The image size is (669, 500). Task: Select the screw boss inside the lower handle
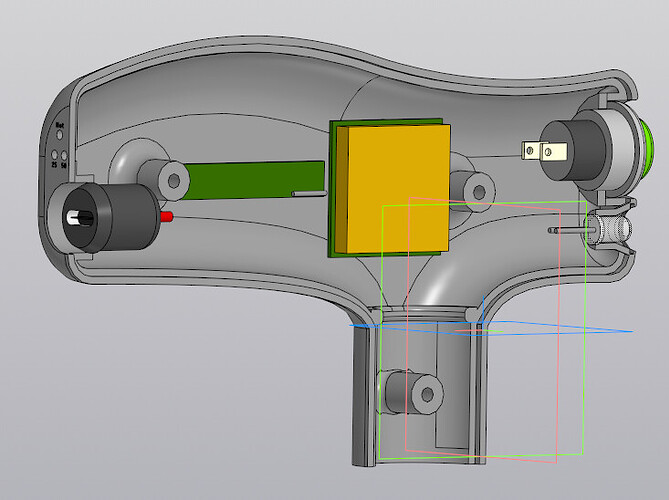pyautogui.click(x=413, y=392)
